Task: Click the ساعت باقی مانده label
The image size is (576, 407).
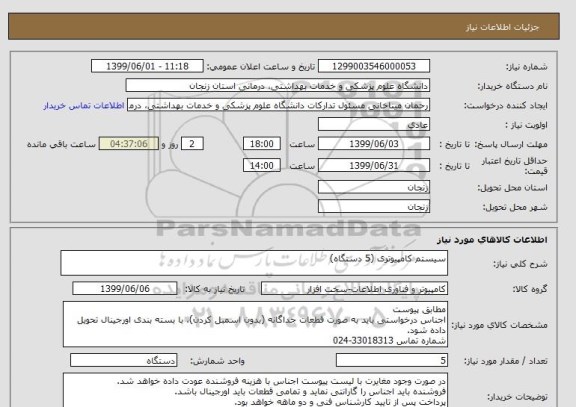Action: [x=61, y=144]
